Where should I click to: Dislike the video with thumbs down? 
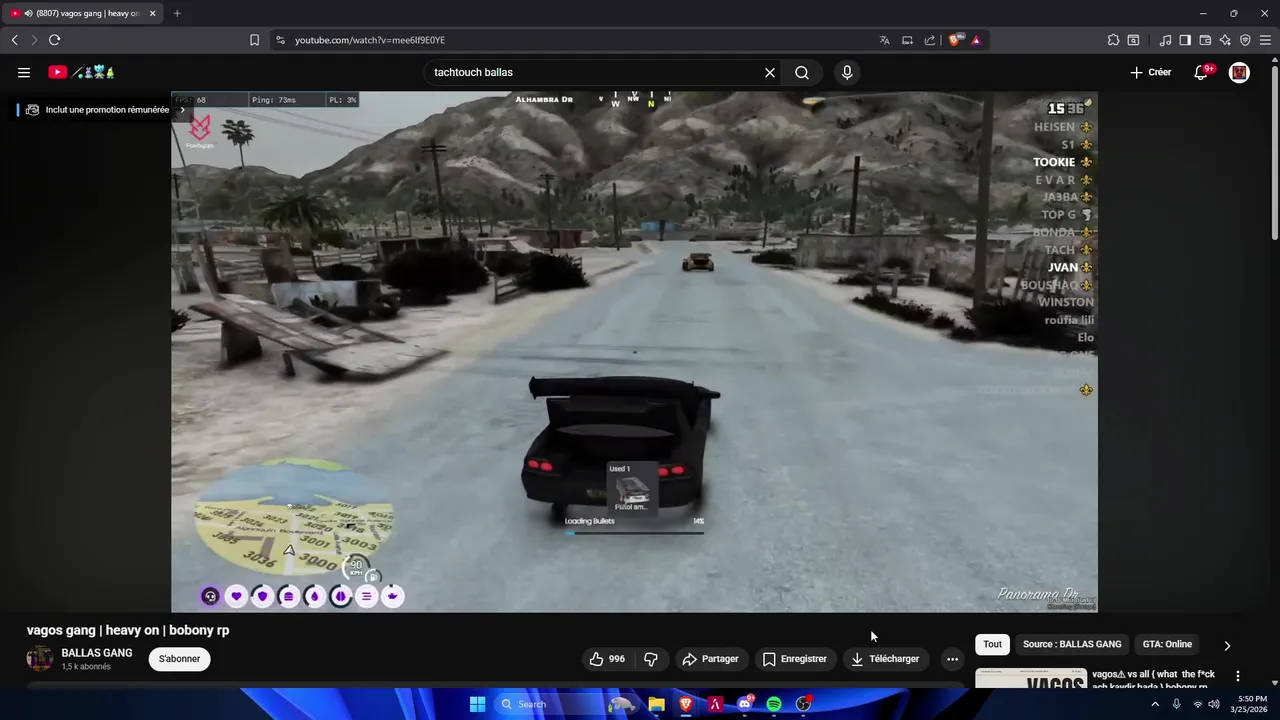pyautogui.click(x=651, y=659)
